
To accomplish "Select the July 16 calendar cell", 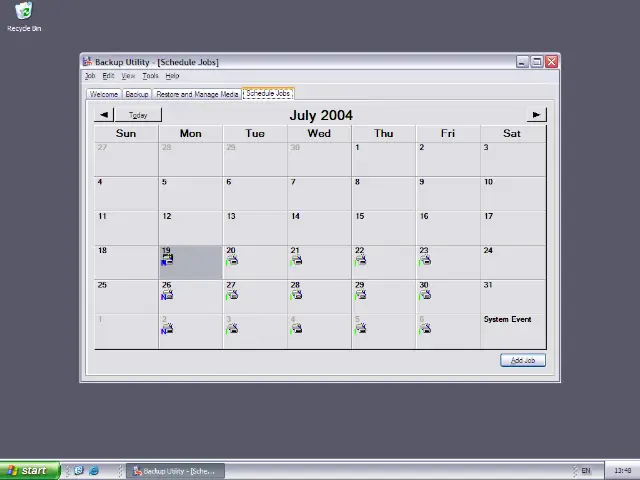I will 448,228.
